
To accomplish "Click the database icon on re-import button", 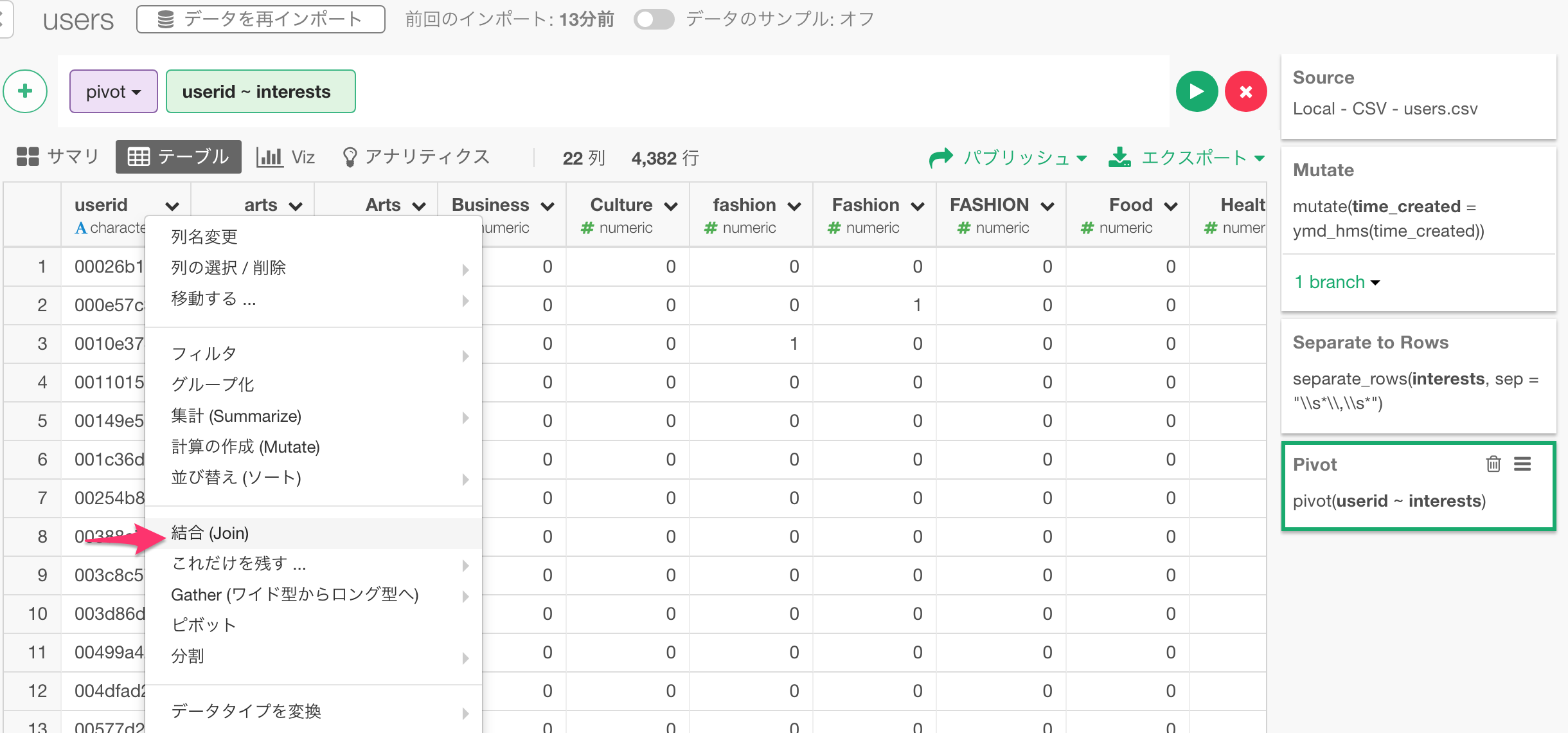I will [x=165, y=19].
